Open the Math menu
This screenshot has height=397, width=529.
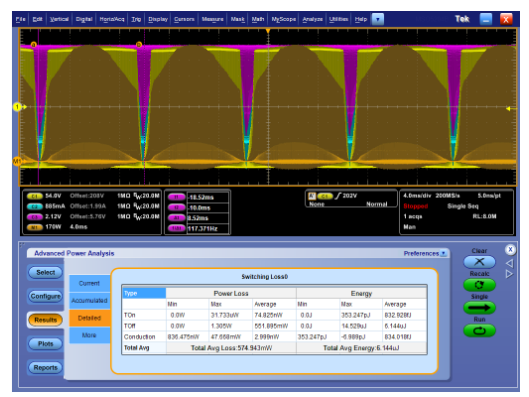pos(258,19)
